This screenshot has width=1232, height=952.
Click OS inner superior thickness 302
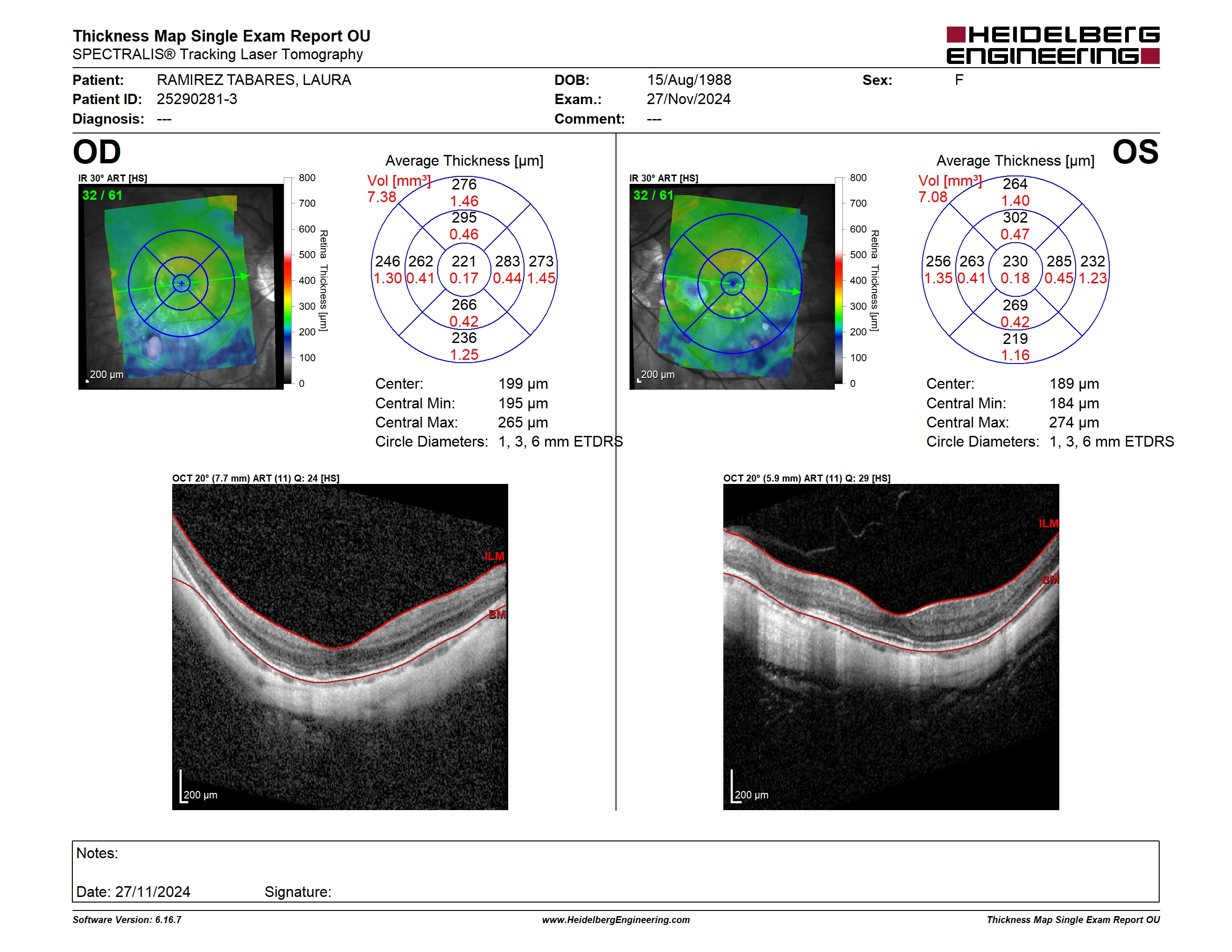(1015, 217)
